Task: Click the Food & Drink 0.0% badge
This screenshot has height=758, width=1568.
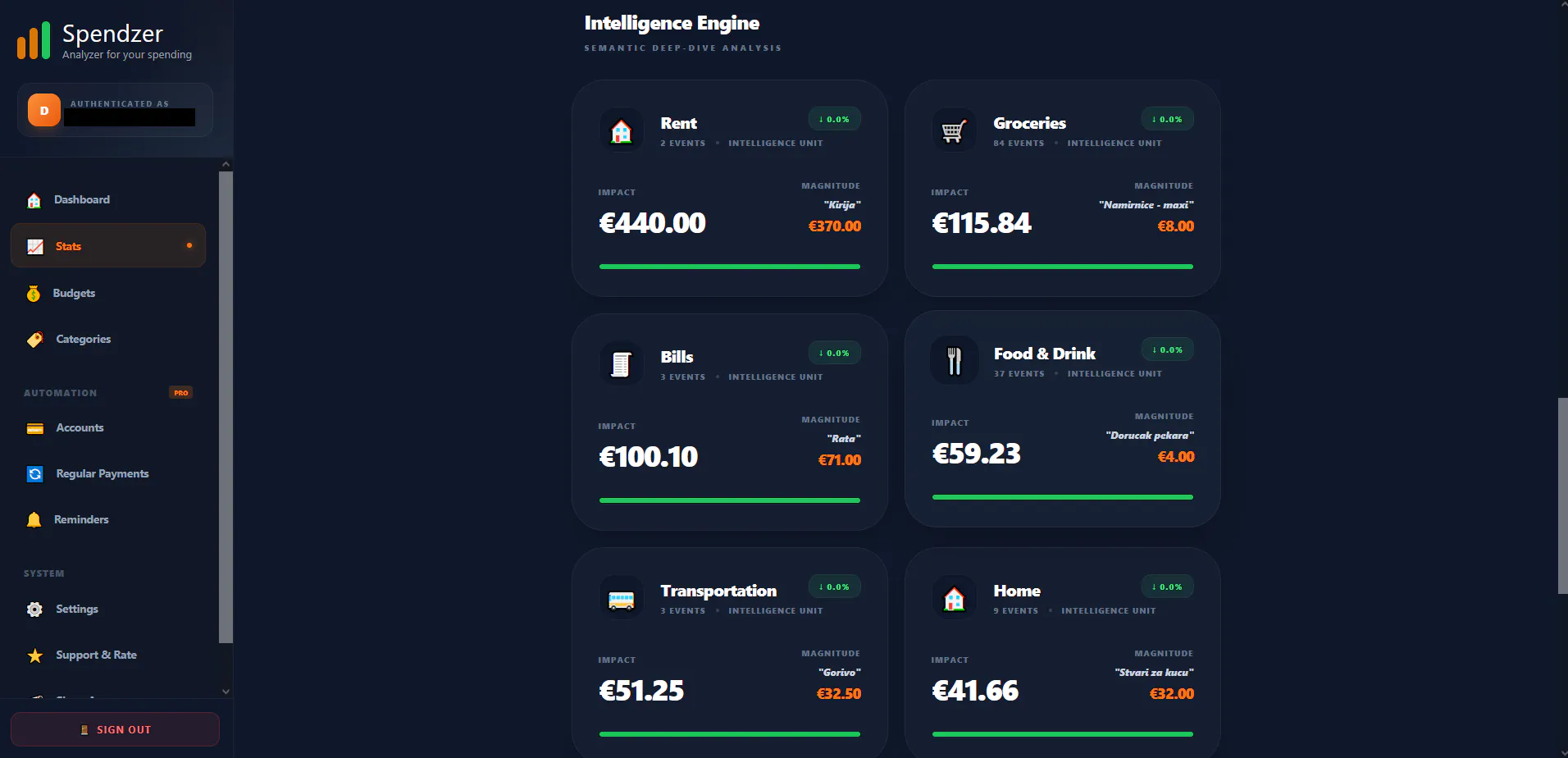Action: [1167, 350]
